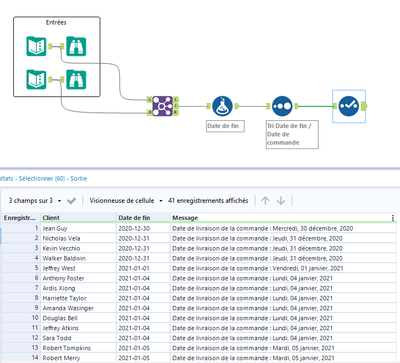
Task: Select row number 10 header
Action: (21, 318)
